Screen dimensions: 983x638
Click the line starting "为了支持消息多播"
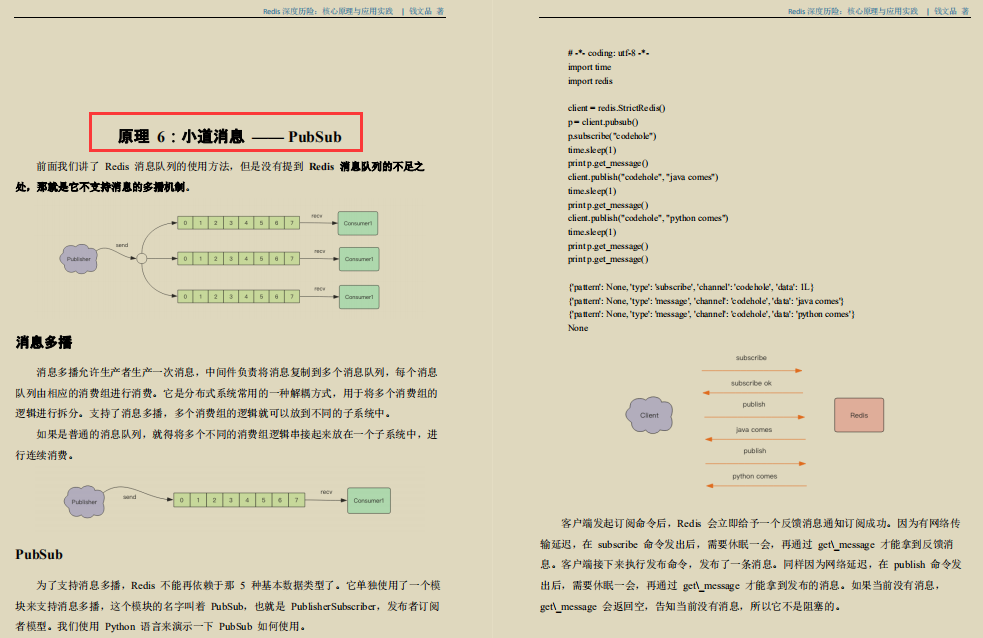click(x=238, y=585)
